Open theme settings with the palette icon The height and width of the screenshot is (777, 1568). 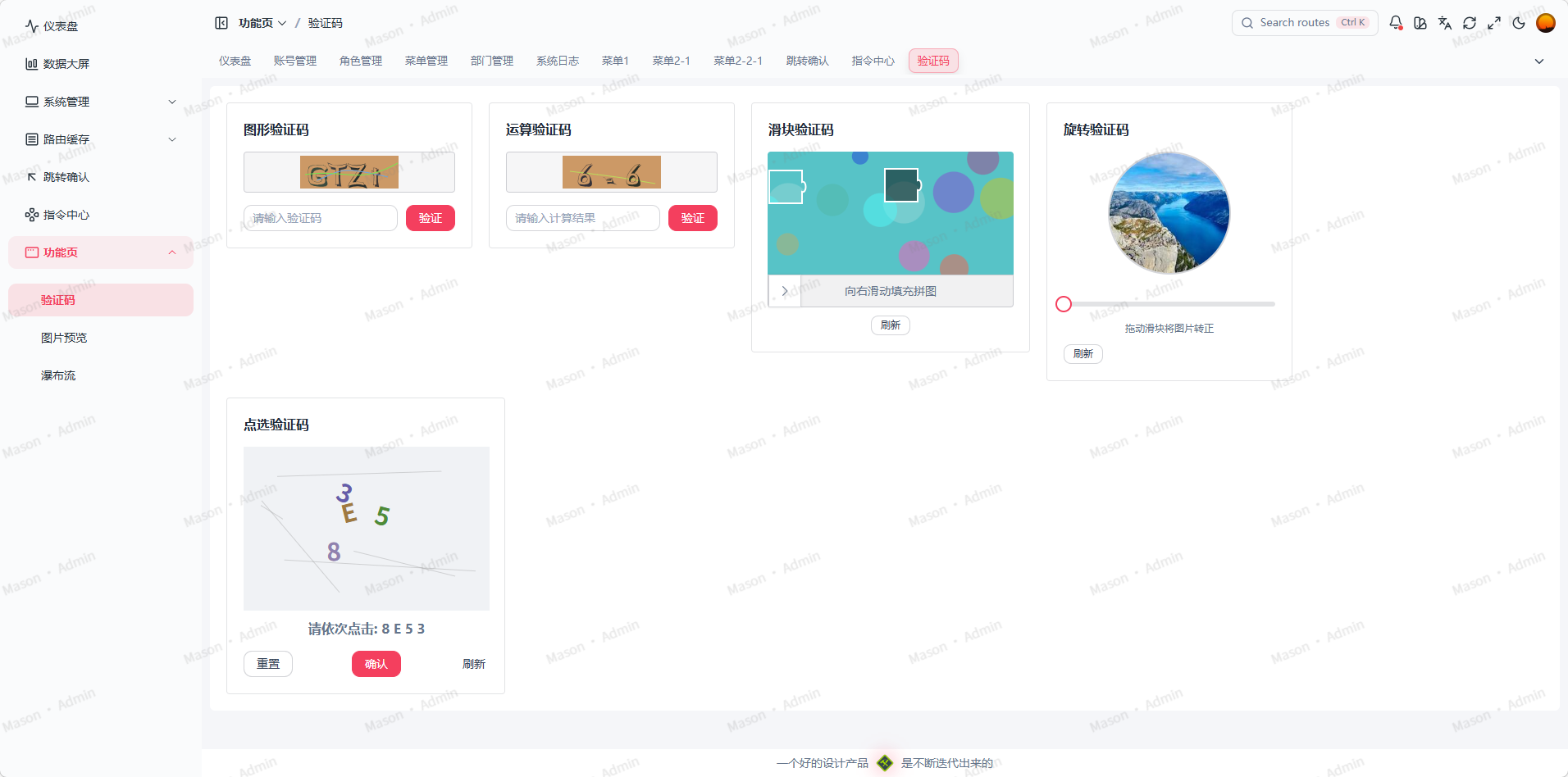[1420, 23]
